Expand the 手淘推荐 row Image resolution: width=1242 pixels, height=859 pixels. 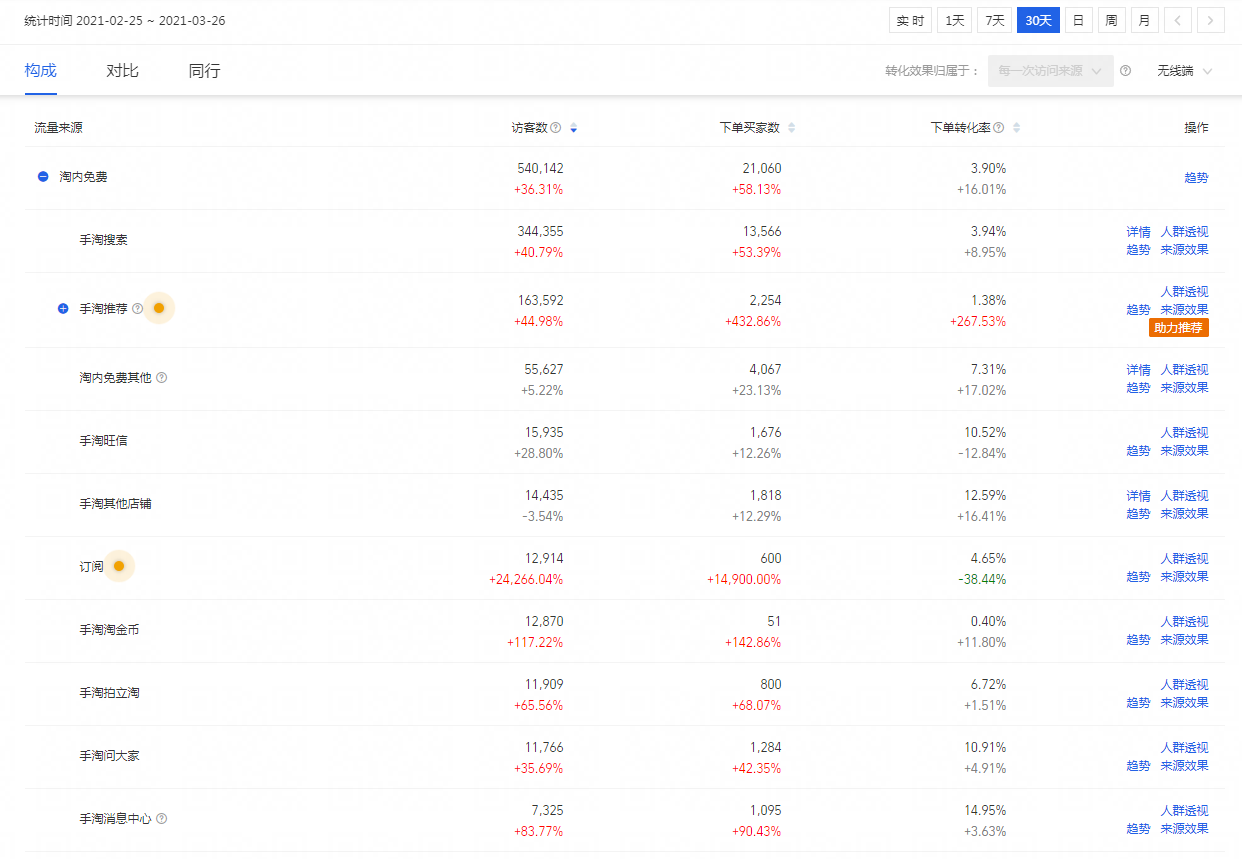pos(63,309)
